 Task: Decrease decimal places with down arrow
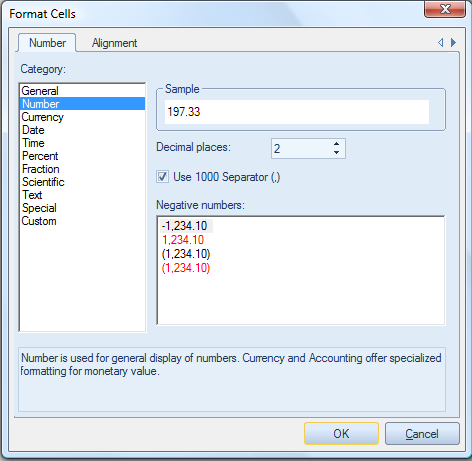click(336, 152)
